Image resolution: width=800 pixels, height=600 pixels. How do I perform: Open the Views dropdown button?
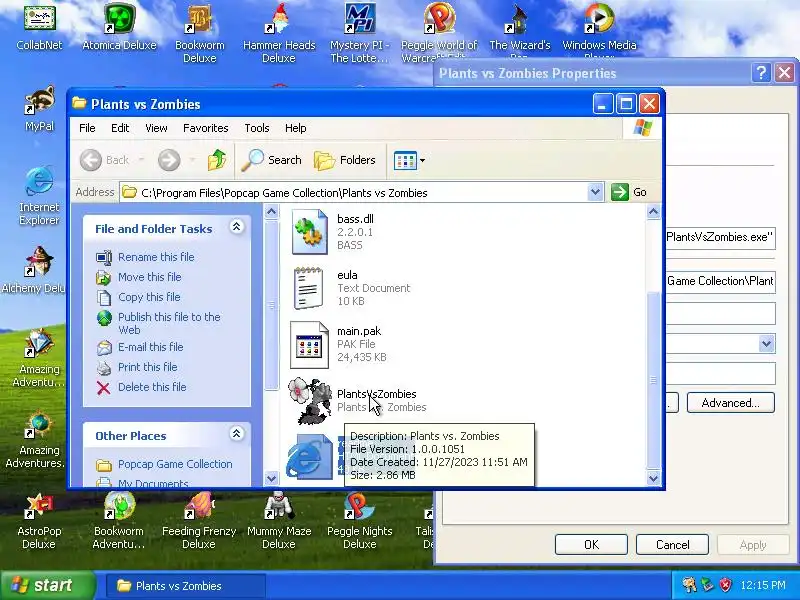coord(409,160)
